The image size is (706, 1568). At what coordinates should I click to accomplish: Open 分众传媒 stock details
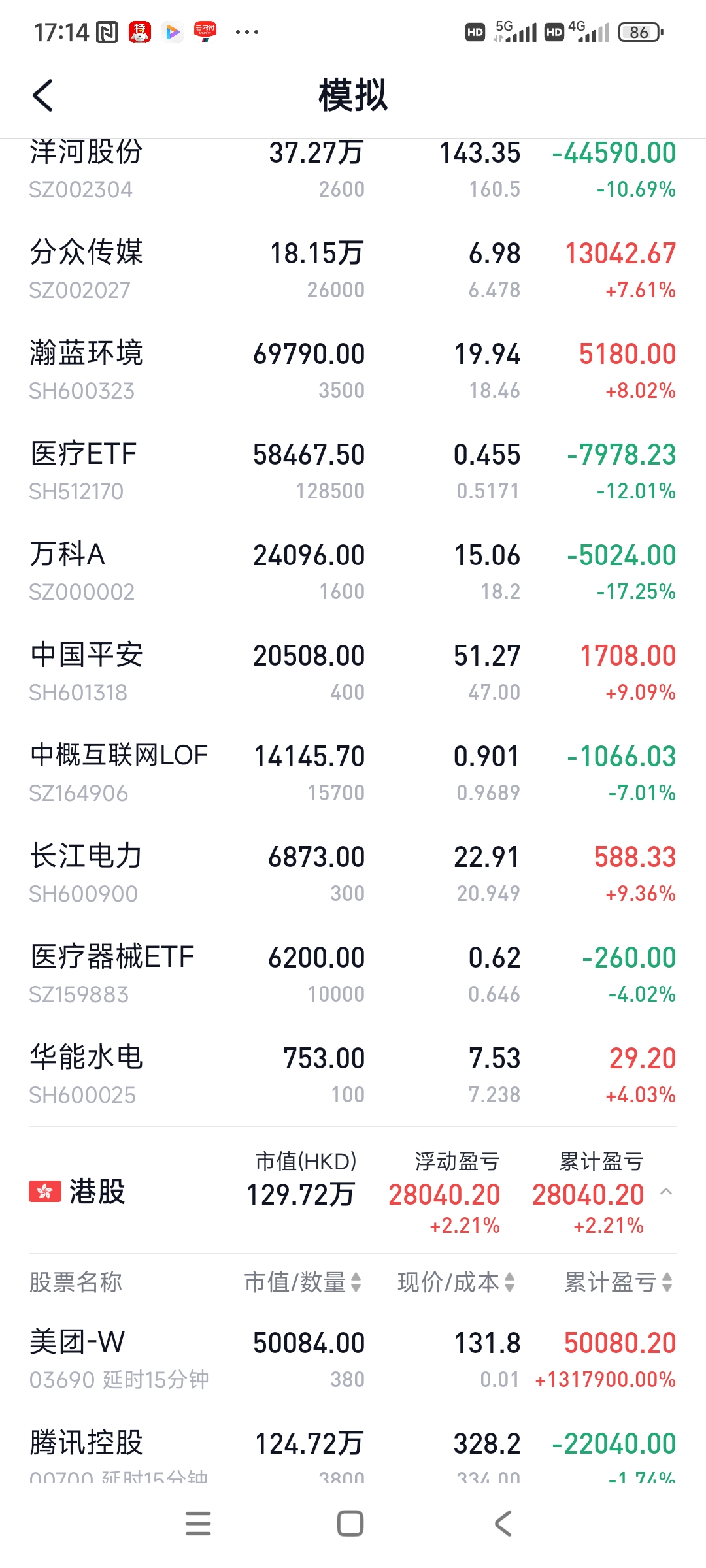point(353,270)
